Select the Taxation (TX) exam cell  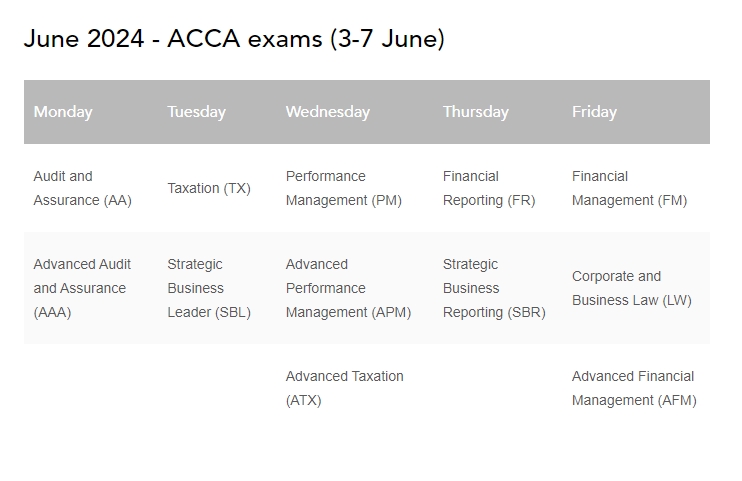pyautogui.click(x=209, y=188)
